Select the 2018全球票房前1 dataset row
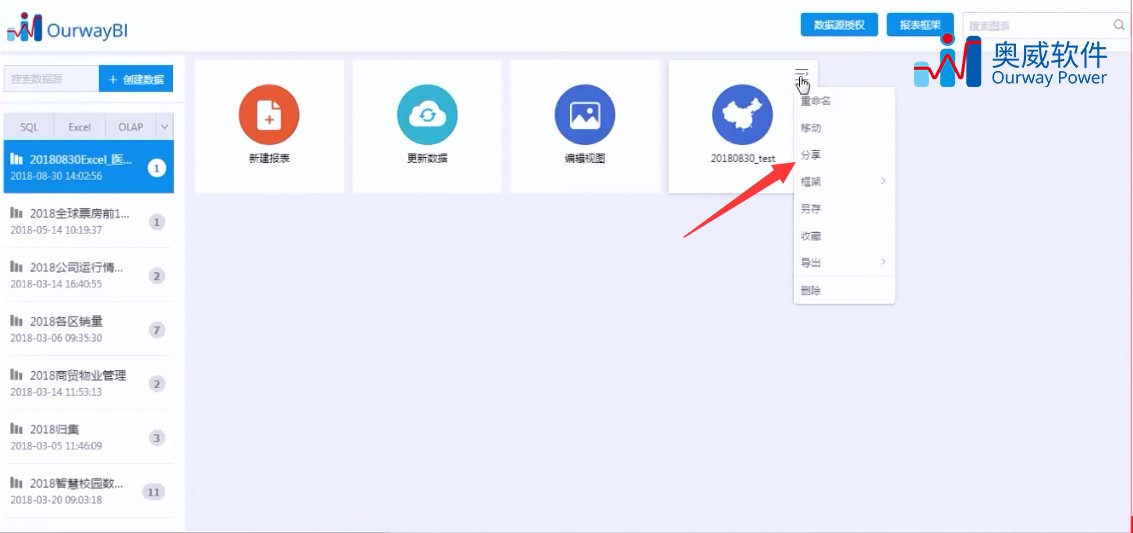This screenshot has width=1133, height=533. pyautogui.click(x=88, y=221)
